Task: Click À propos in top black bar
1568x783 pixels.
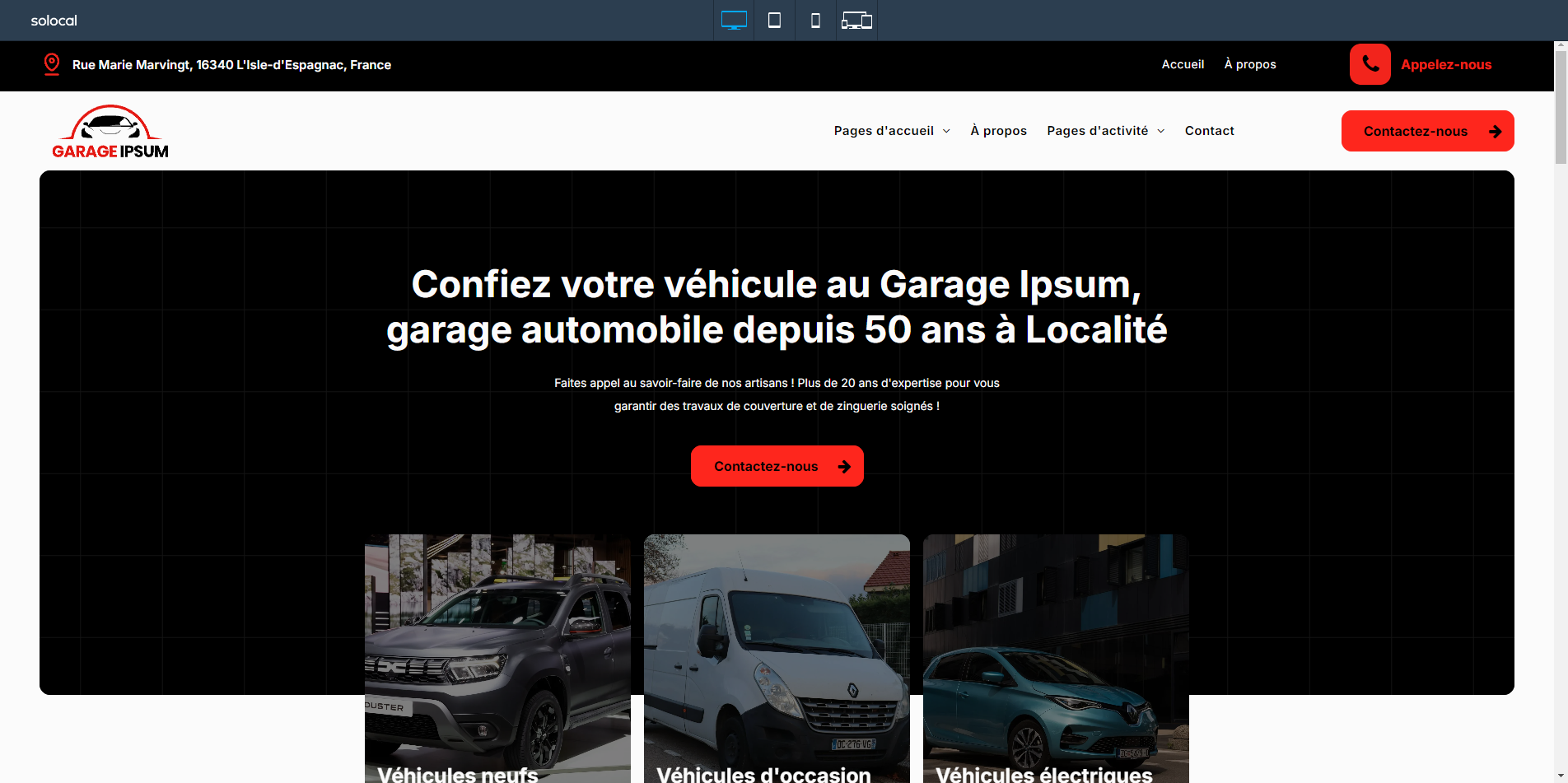Action: (1250, 64)
